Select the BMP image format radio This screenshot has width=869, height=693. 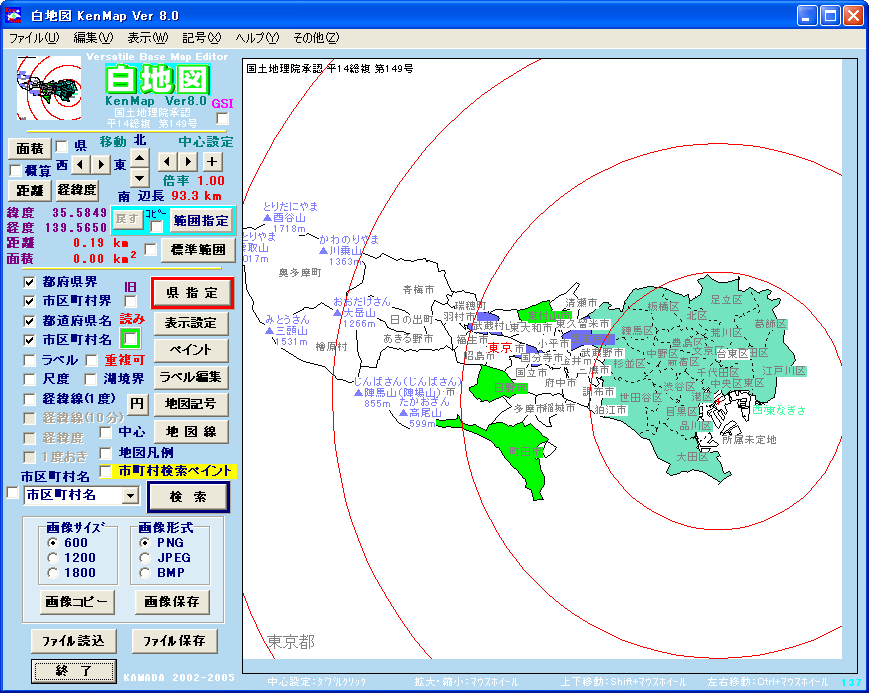pyautogui.click(x=145, y=573)
